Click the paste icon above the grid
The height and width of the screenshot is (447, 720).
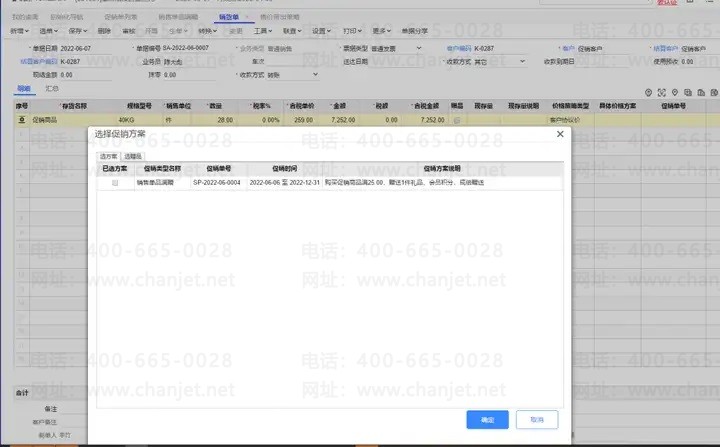(701, 92)
